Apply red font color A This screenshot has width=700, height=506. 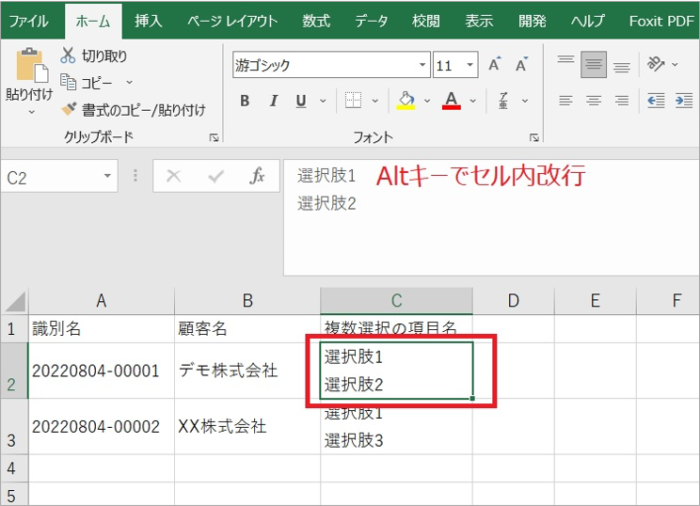point(451,101)
